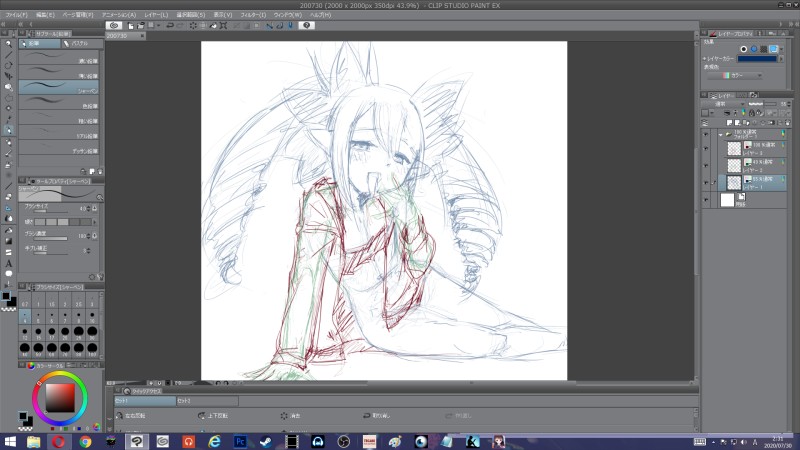Toggle Snap to ruler in command bar
The image size is (800, 450).
(269, 26)
